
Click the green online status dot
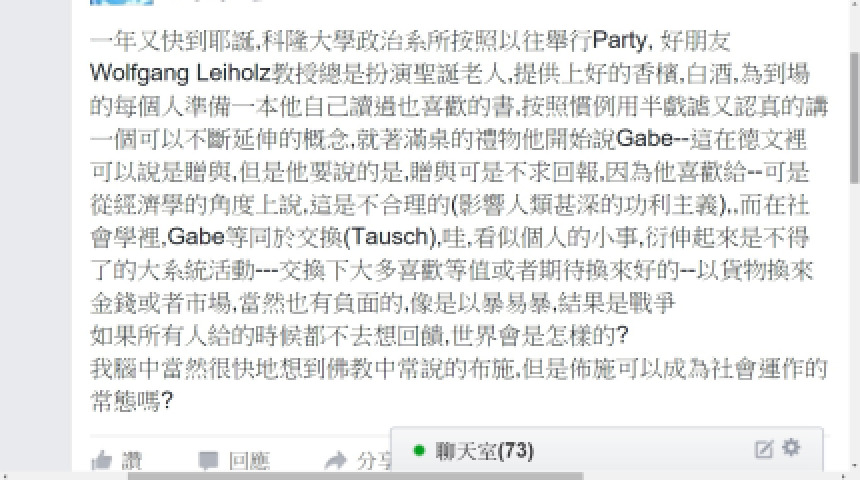click(419, 451)
